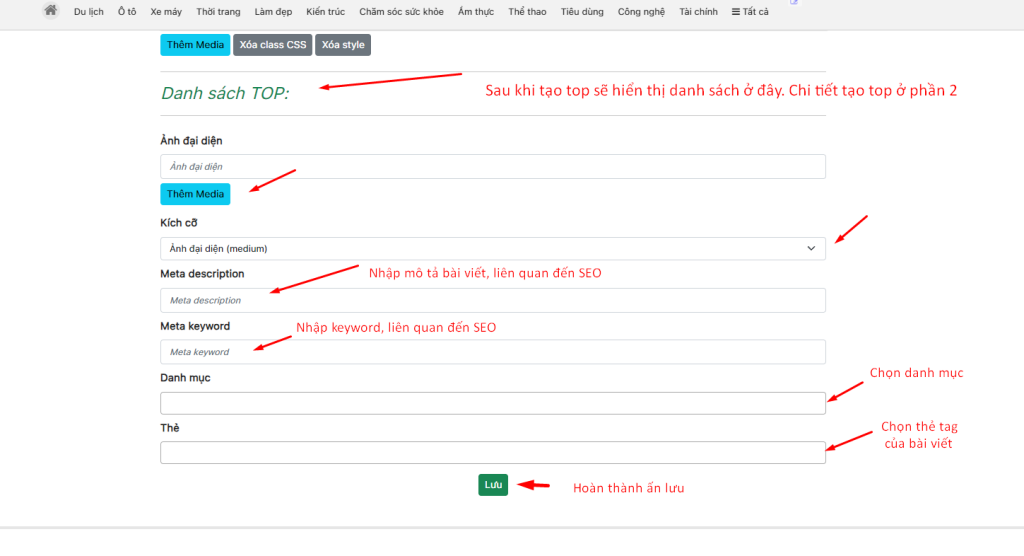Click top 'Thêm Media' button beside Xóa class CSS
1024x556 pixels.
click(x=195, y=45)
